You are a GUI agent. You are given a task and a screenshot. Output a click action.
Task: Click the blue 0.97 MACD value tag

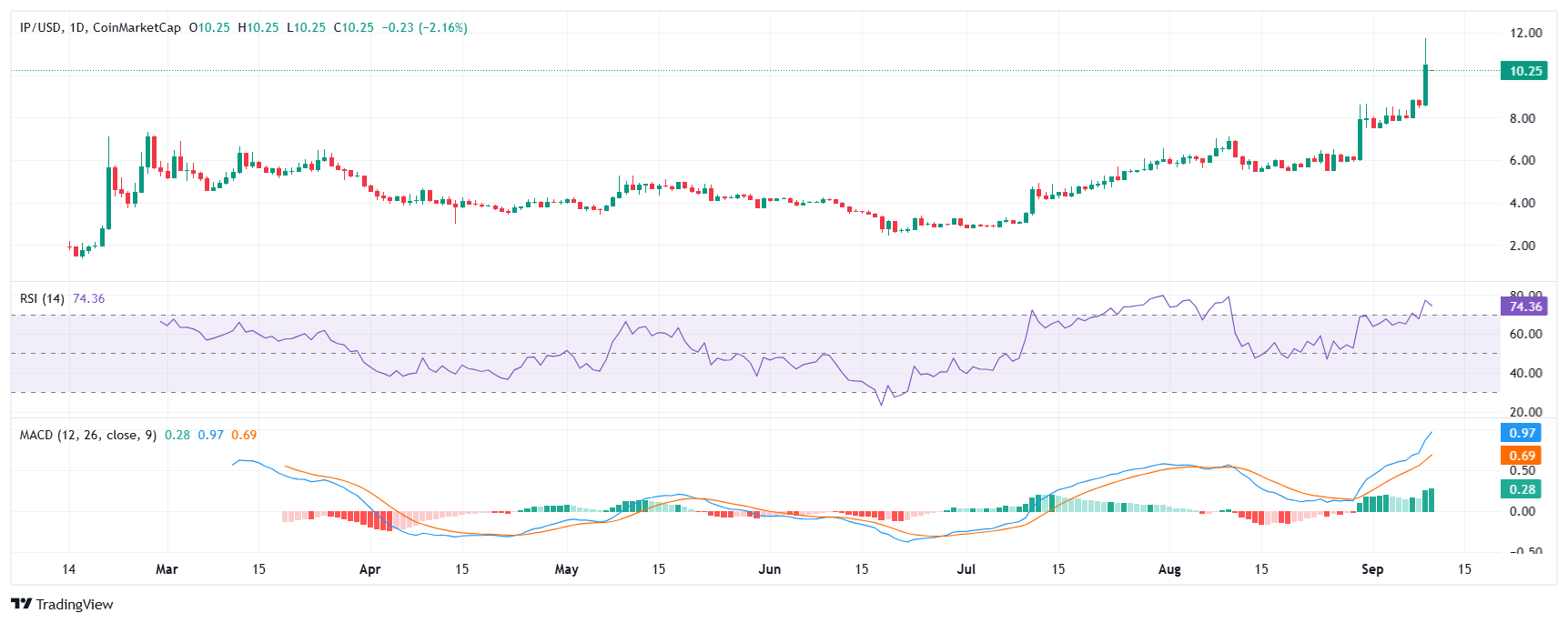click(1522, 433)
